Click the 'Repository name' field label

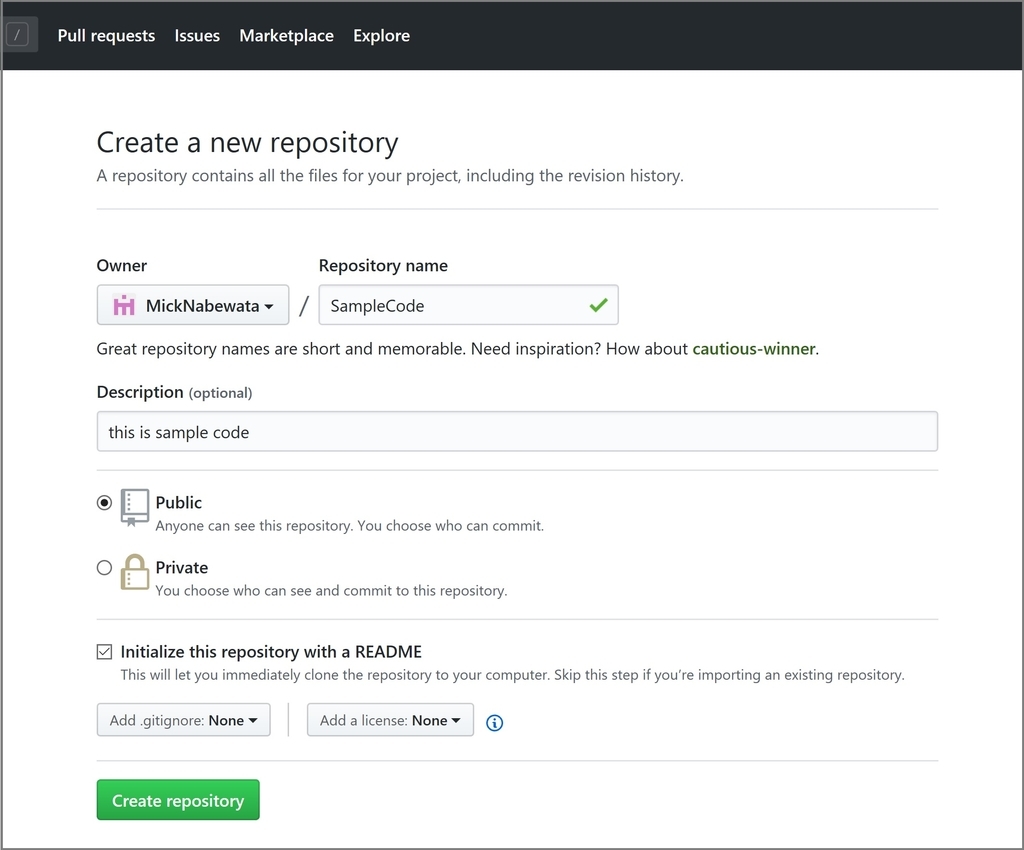tap(383, 266)
